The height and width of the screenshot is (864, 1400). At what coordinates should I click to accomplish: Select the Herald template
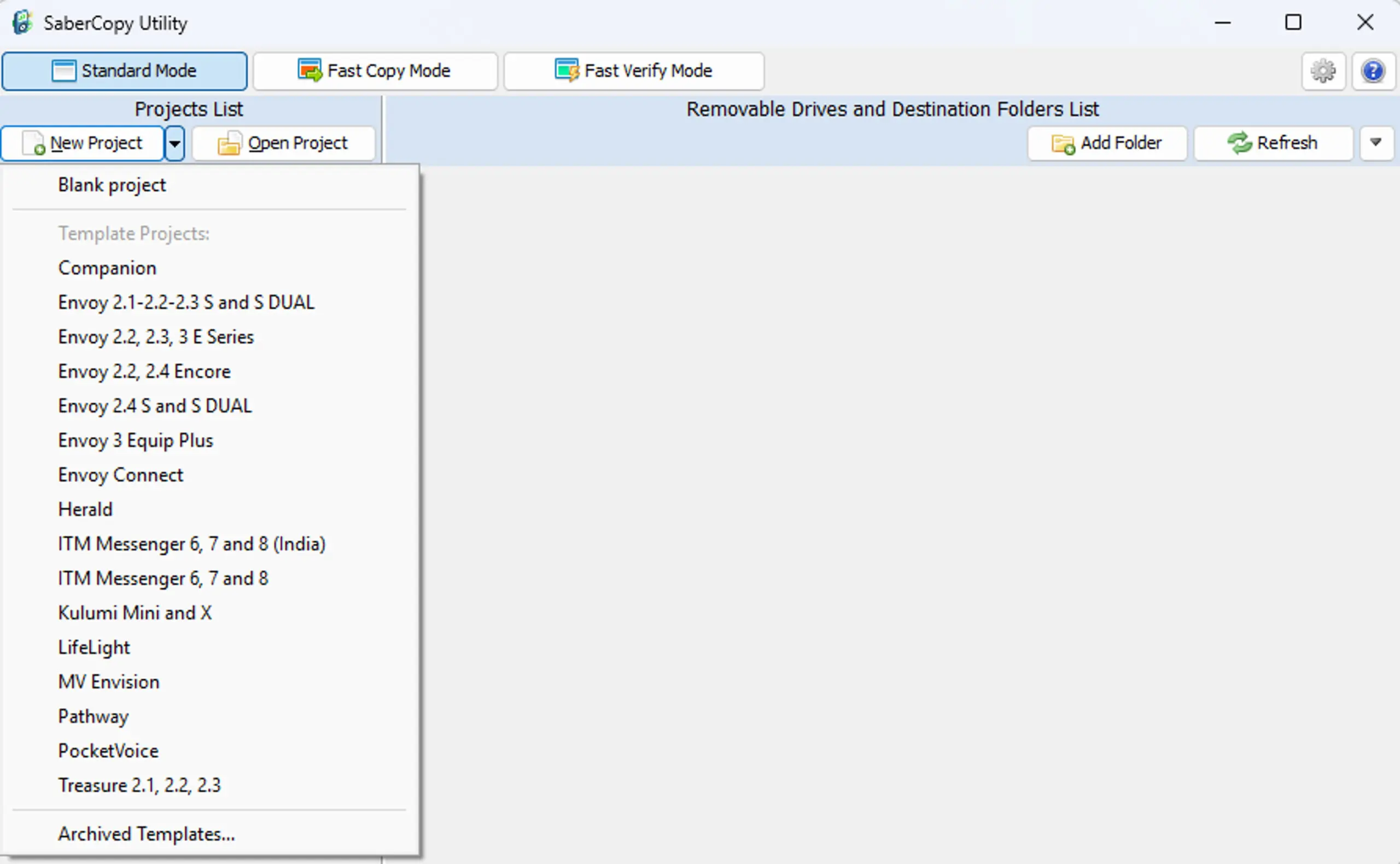coord(210,509)
